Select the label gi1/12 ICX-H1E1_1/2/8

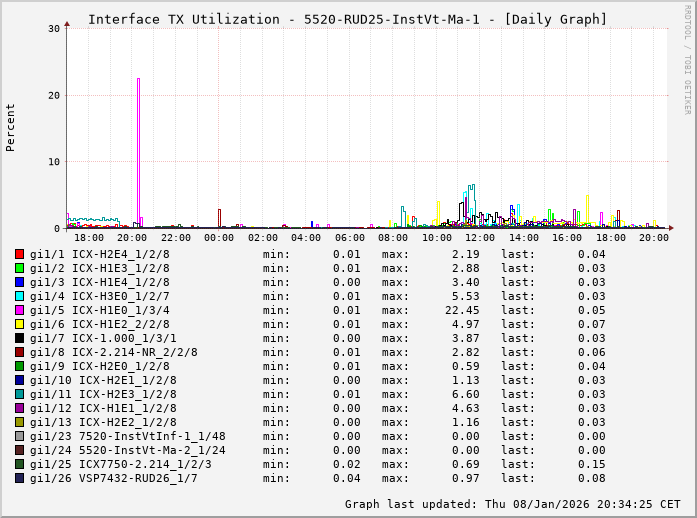103,408
